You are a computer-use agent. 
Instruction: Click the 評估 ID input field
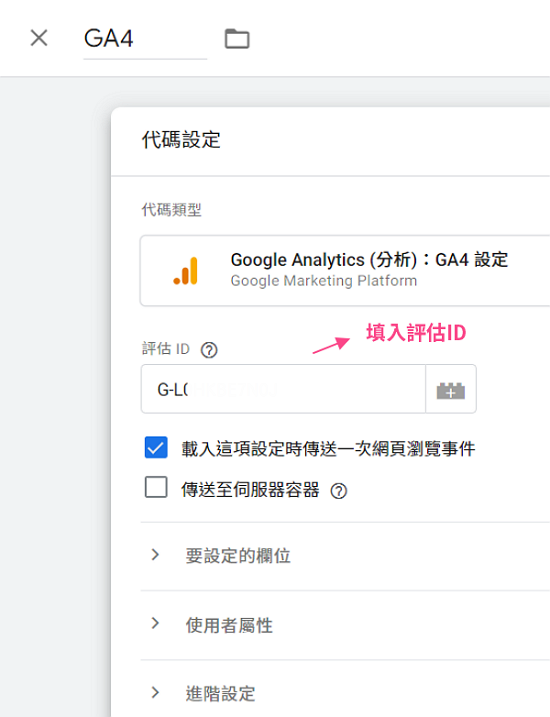click(283, 390)
